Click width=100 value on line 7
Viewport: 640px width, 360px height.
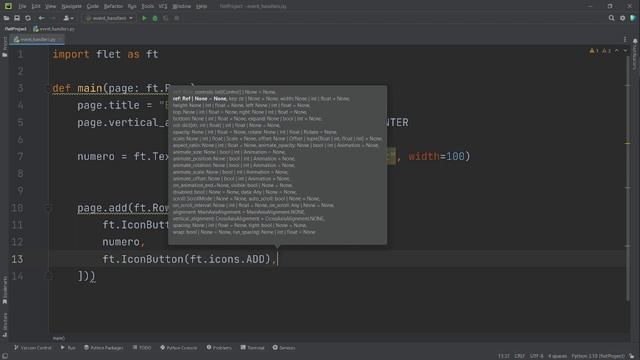tap(437, 156)
